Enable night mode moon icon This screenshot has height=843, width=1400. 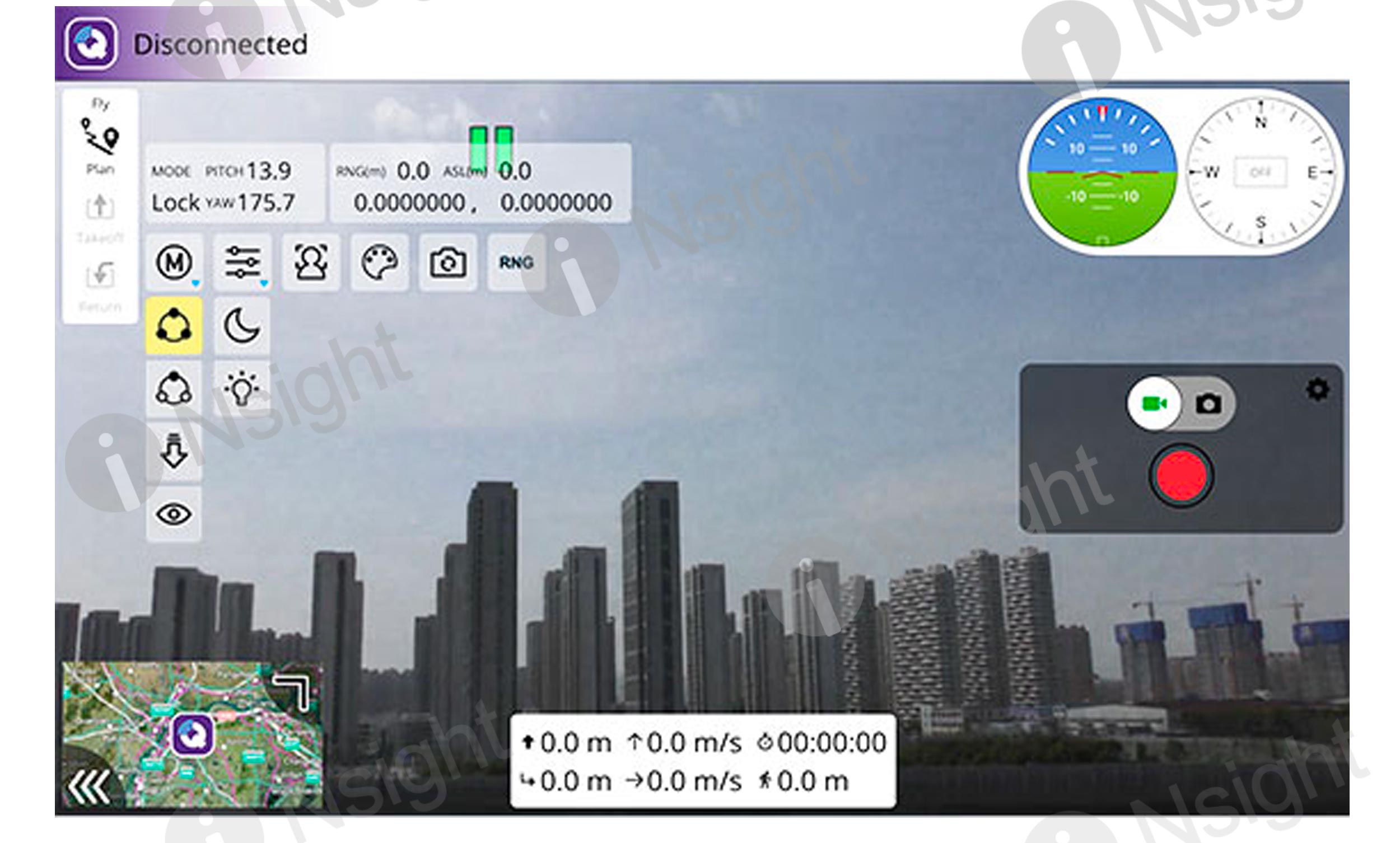242,325
